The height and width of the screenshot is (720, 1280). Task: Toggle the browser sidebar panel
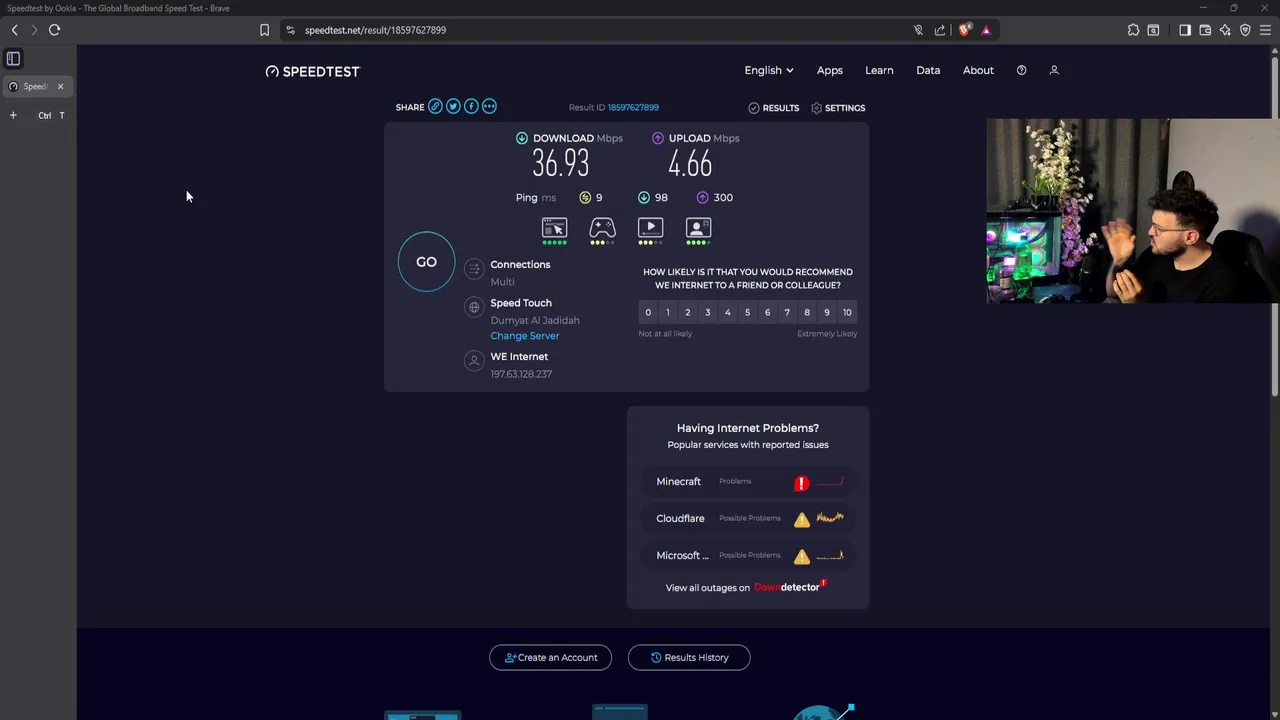1185,30
